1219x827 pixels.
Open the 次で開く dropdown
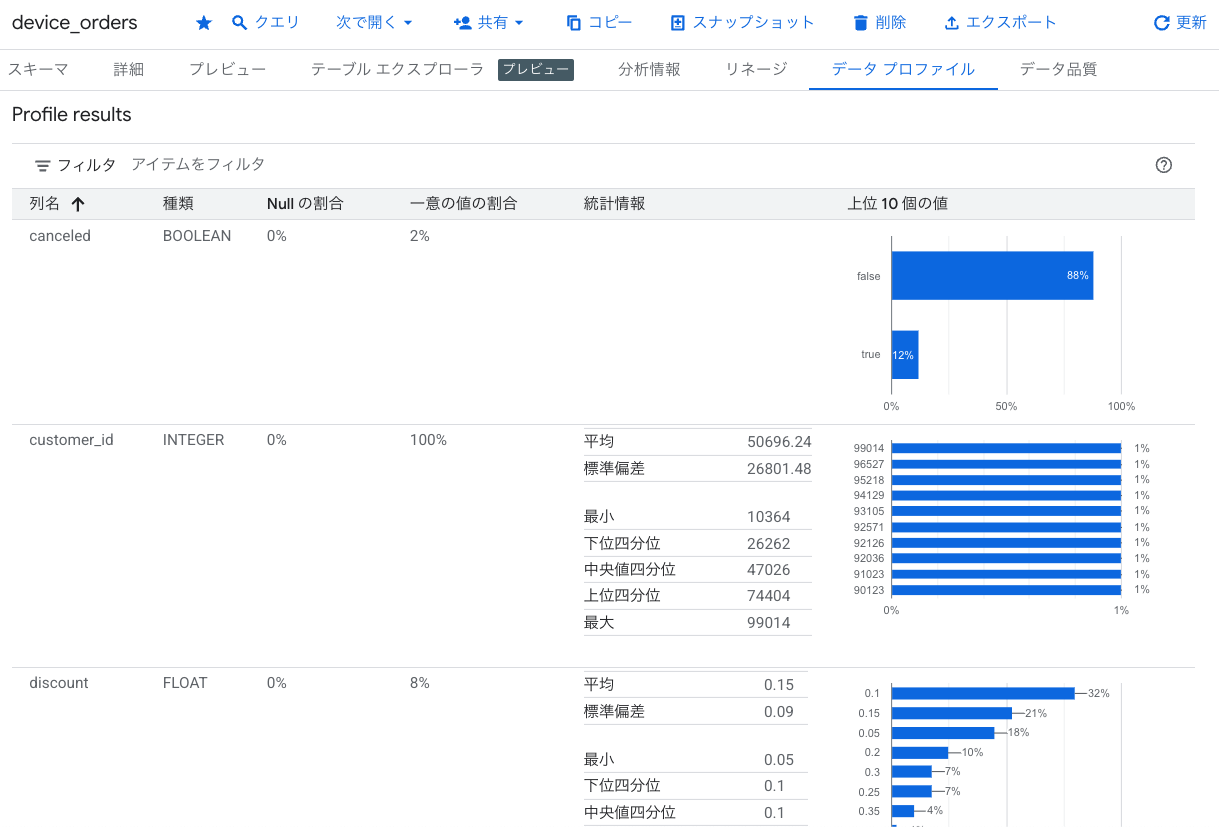[x=375, y=22]
